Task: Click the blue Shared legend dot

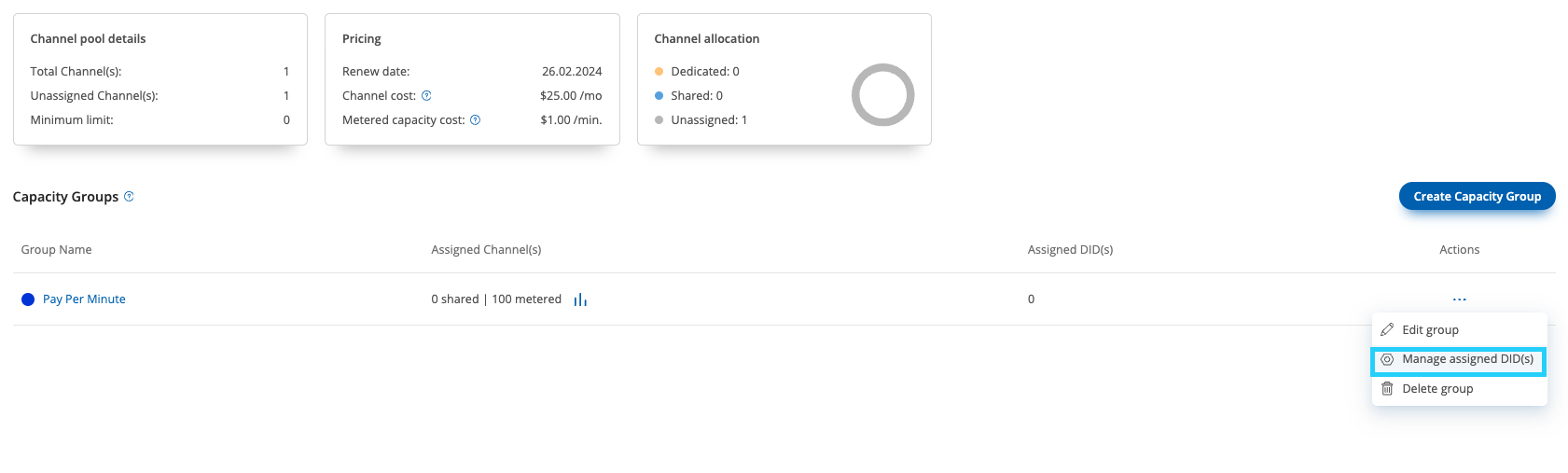Action: coord(659,95)
